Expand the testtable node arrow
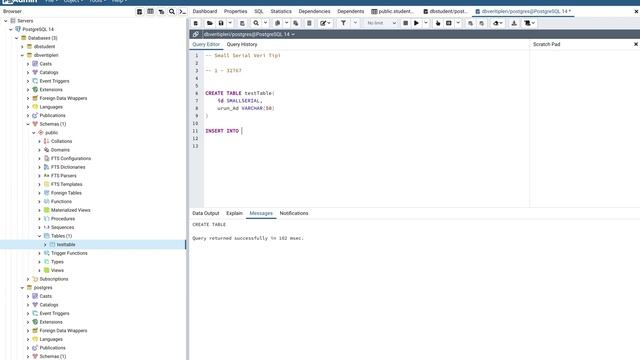 click(x=45, y=244)
